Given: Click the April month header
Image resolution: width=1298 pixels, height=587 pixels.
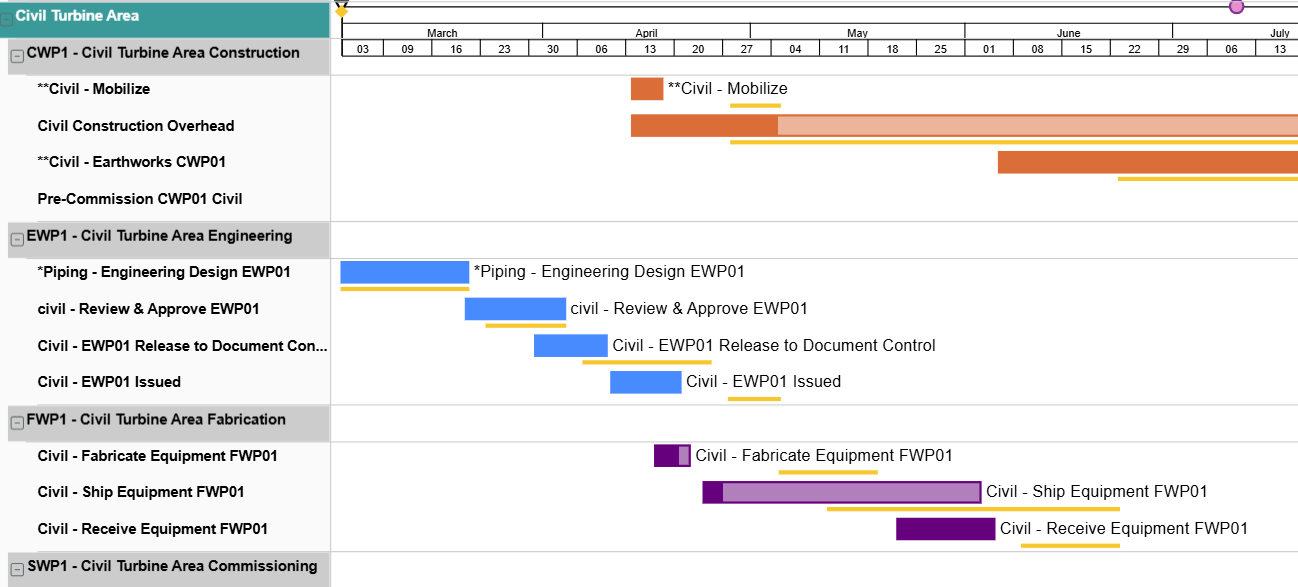Looking at the screenshot, I should (646, 33).
